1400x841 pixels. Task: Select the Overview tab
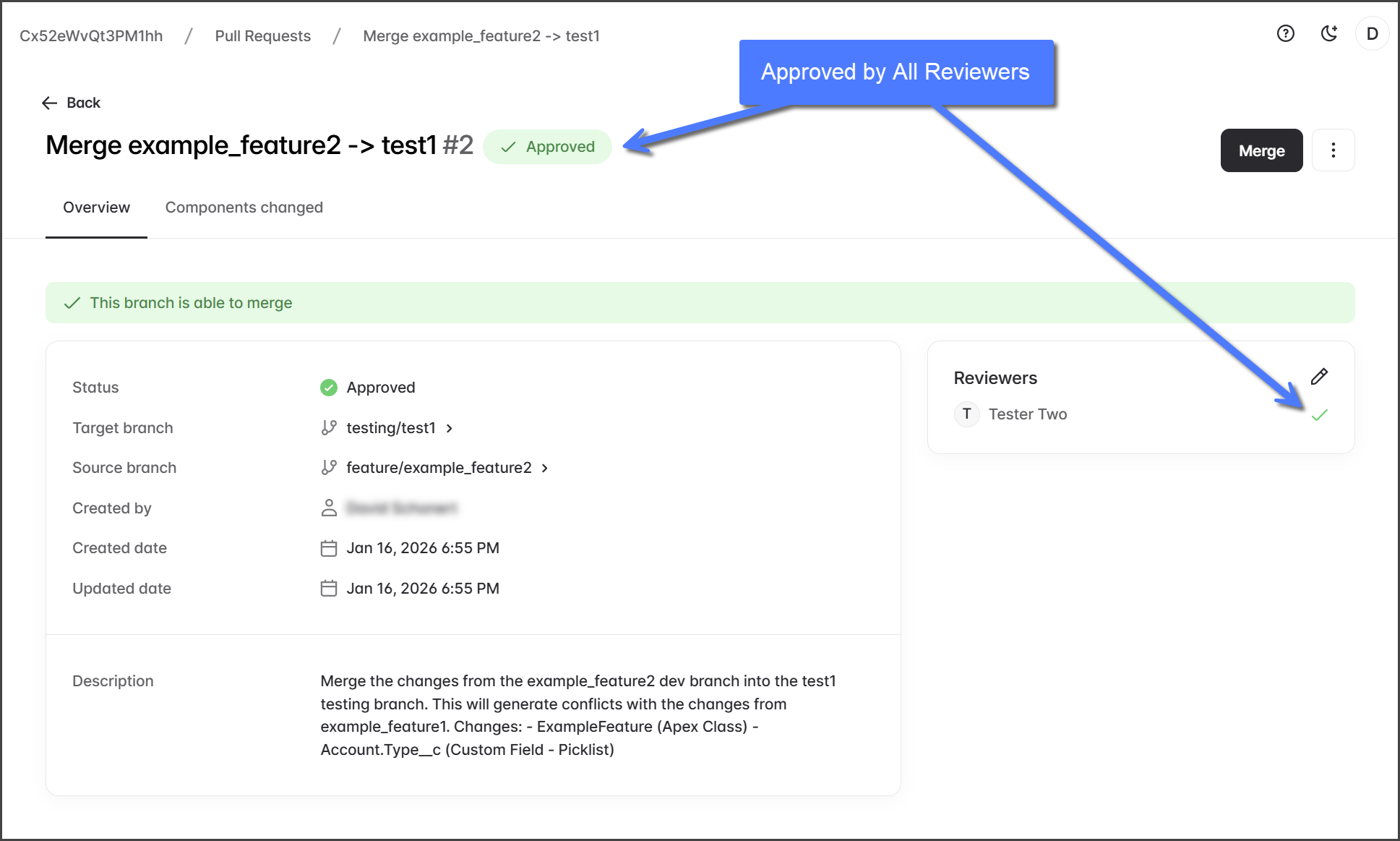point(96,208)
